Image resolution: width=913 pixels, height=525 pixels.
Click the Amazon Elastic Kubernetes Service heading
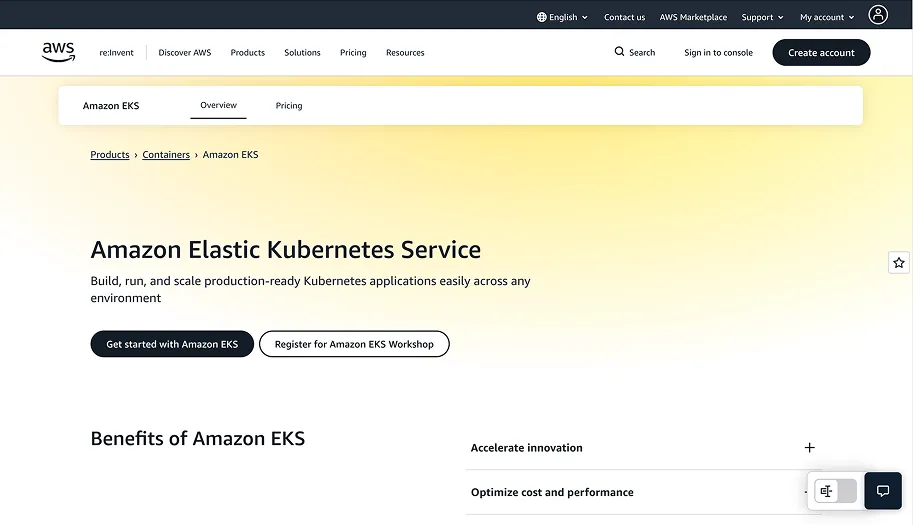[285, 250]
